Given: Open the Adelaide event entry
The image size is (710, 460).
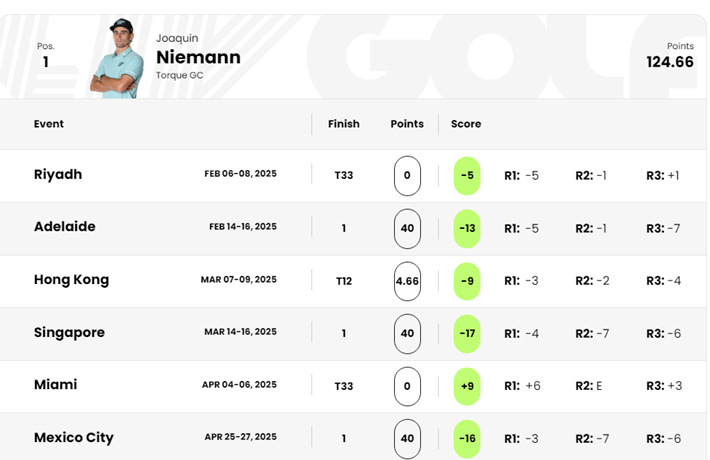Looking at the screenshot, I should 65,226.
